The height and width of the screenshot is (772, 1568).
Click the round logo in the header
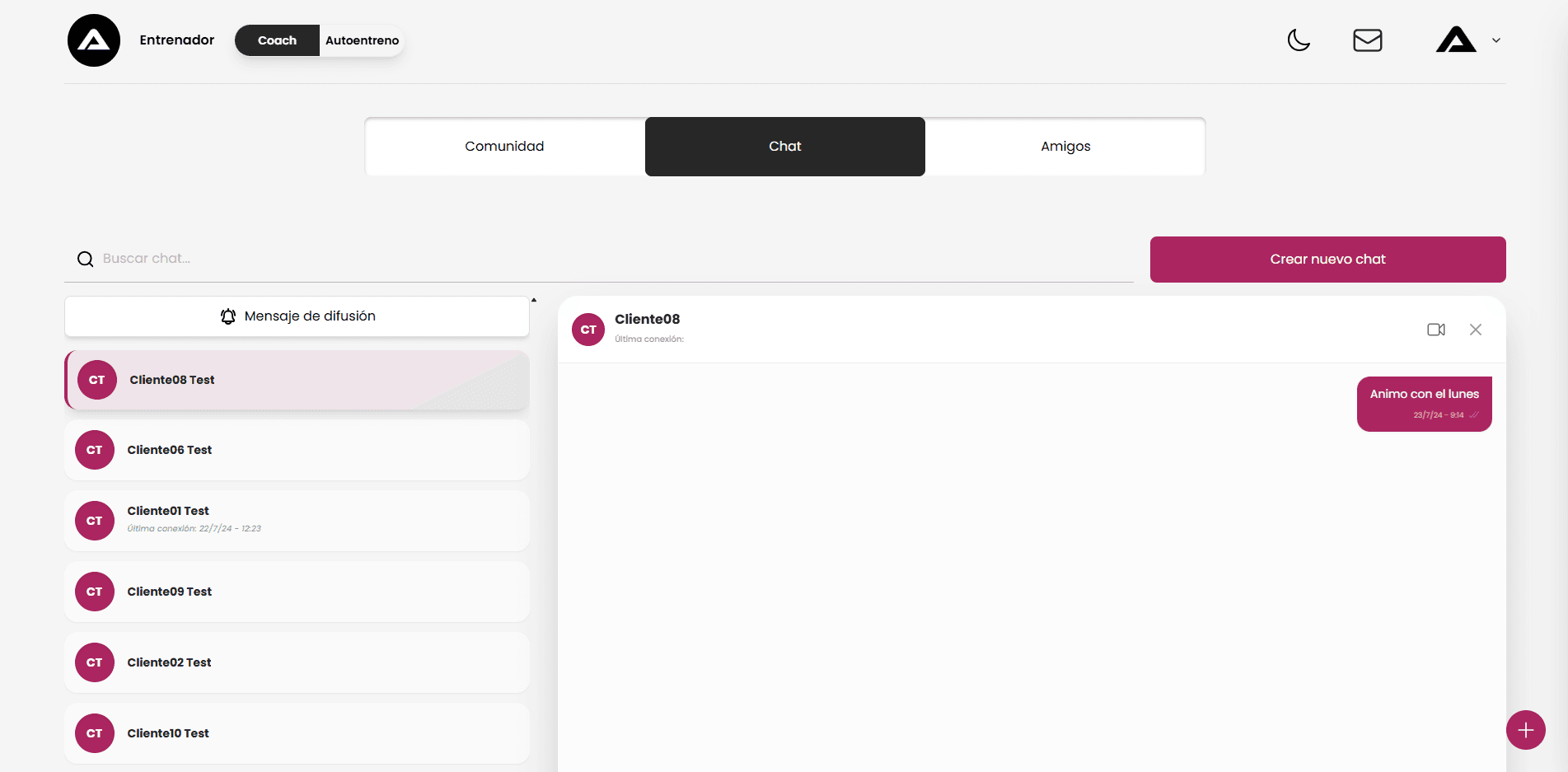tap(94, 40)
